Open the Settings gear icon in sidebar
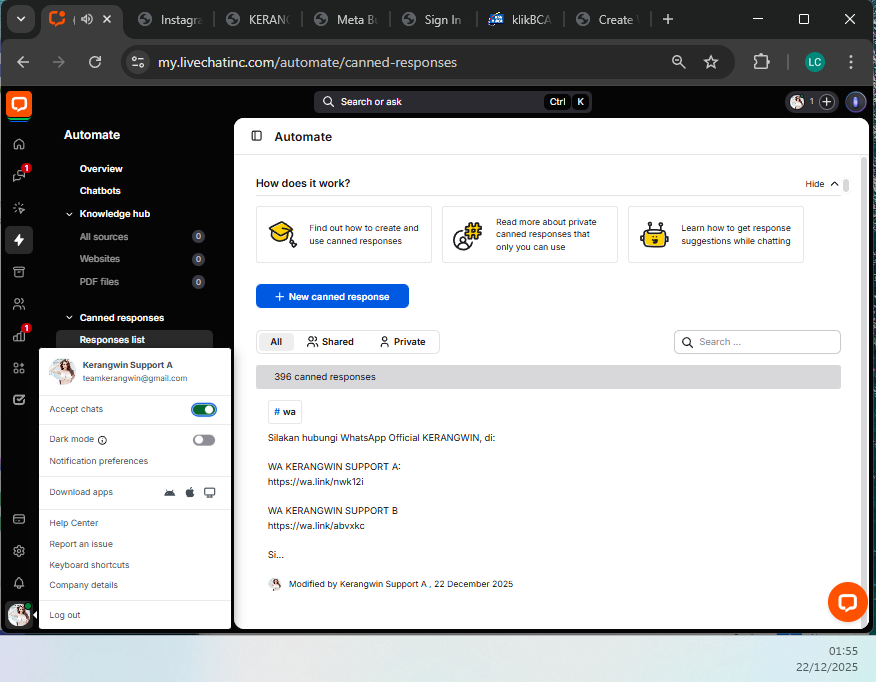Image resolution: width=876 pixels, height=682 pixels. click(19, 551)
